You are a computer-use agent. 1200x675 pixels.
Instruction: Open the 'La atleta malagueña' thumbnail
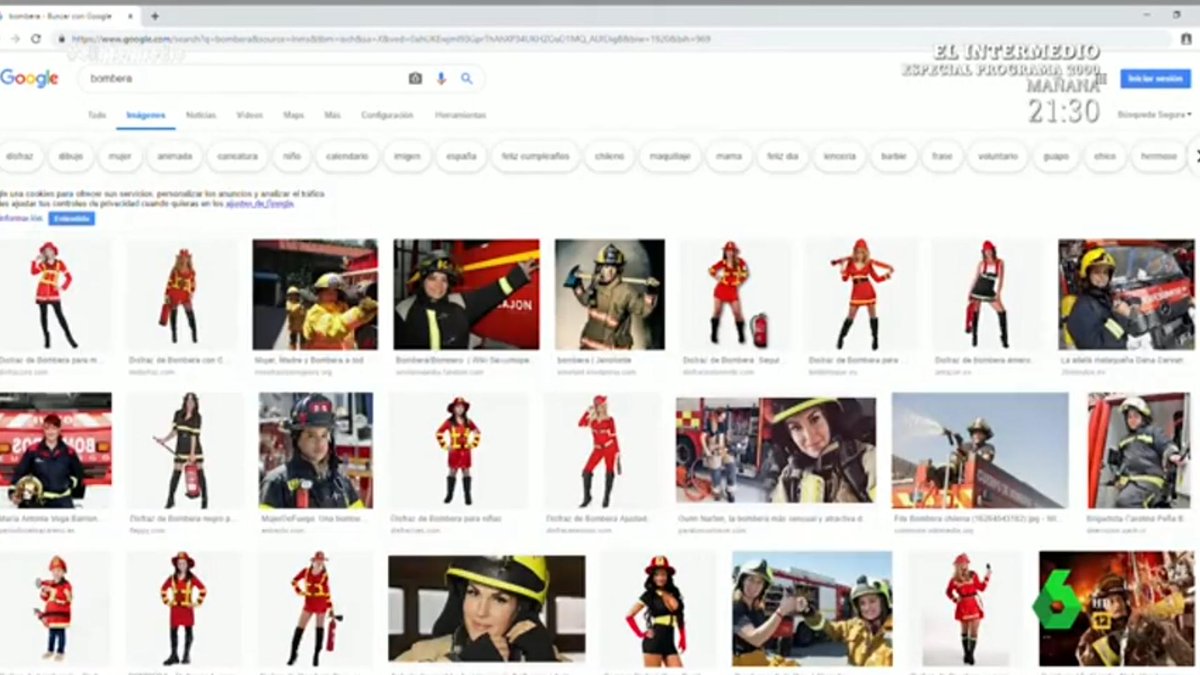[x=1126, y=294]
